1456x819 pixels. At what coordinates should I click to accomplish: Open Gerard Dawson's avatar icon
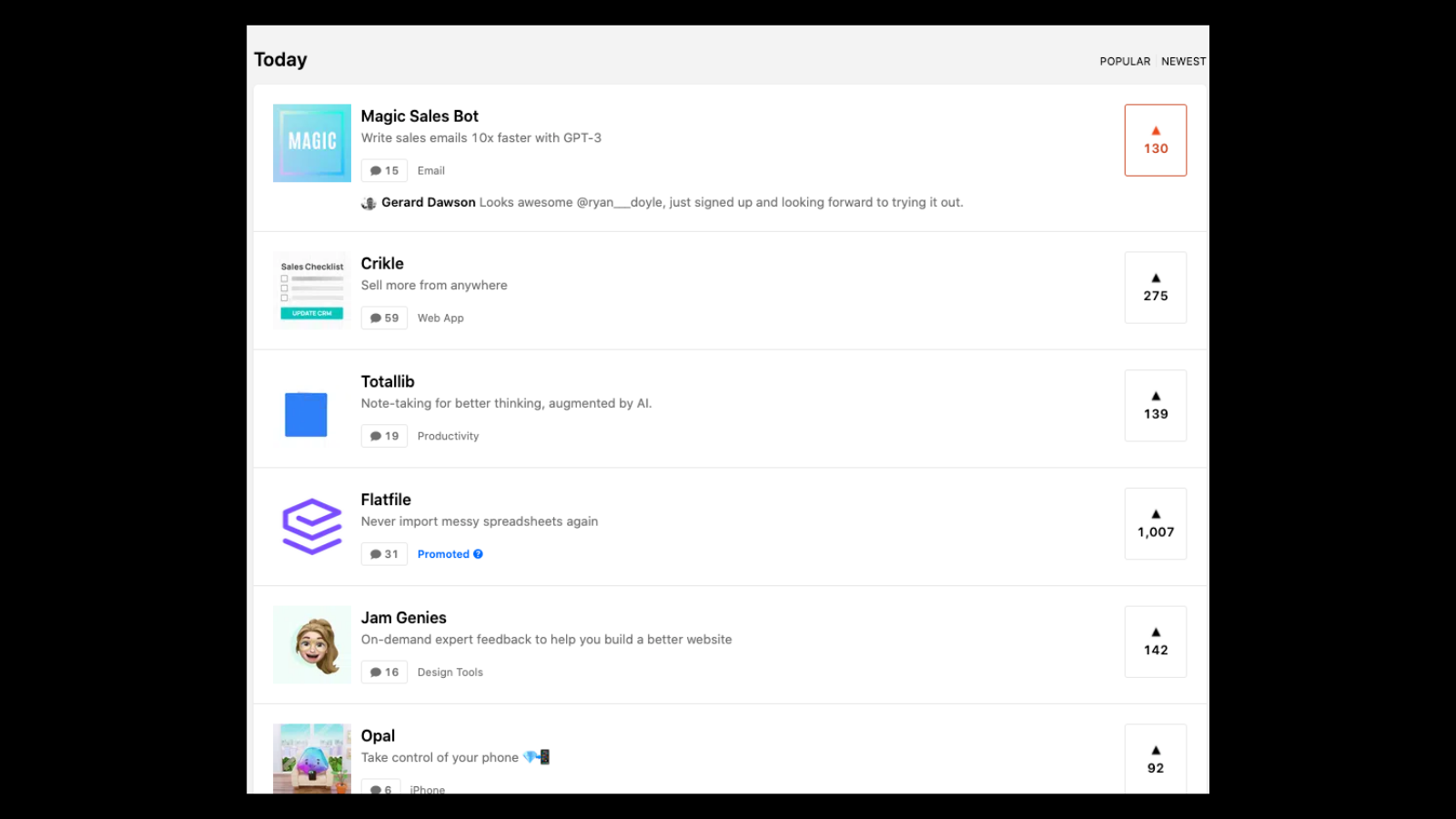pyautogui.click(x=369, y=203)
